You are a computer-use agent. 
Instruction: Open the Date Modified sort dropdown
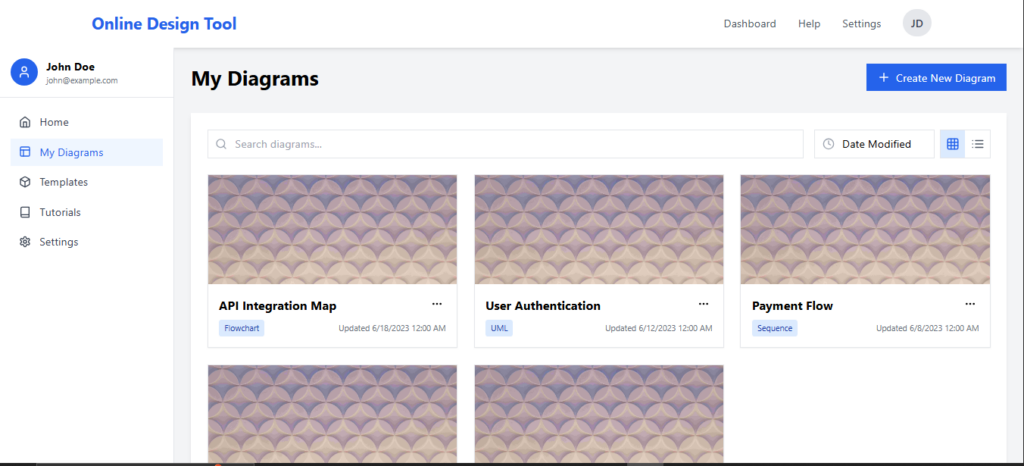(874, 144)
